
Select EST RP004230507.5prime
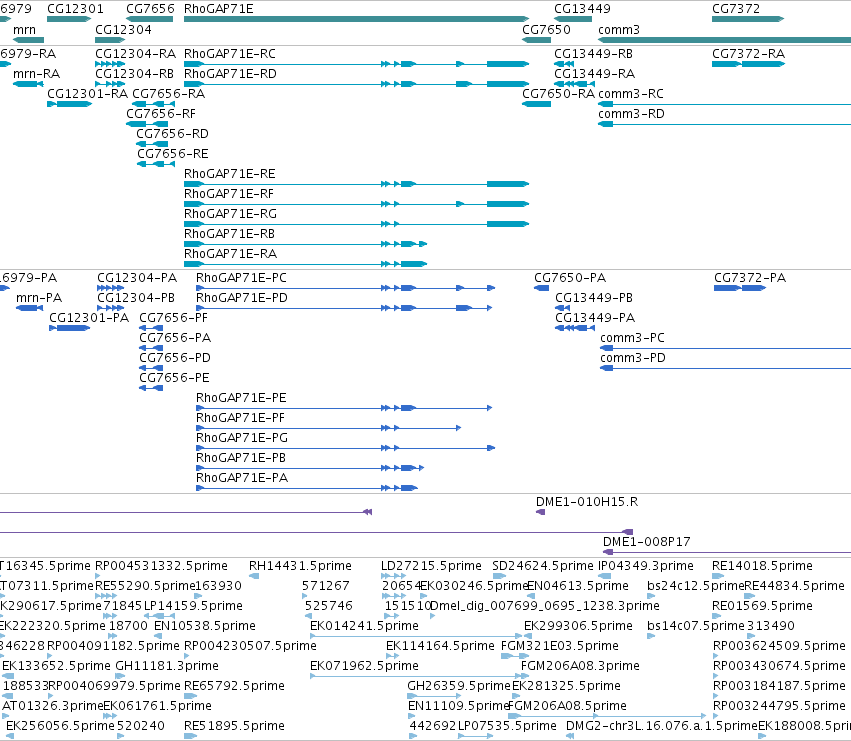(188, 656)
